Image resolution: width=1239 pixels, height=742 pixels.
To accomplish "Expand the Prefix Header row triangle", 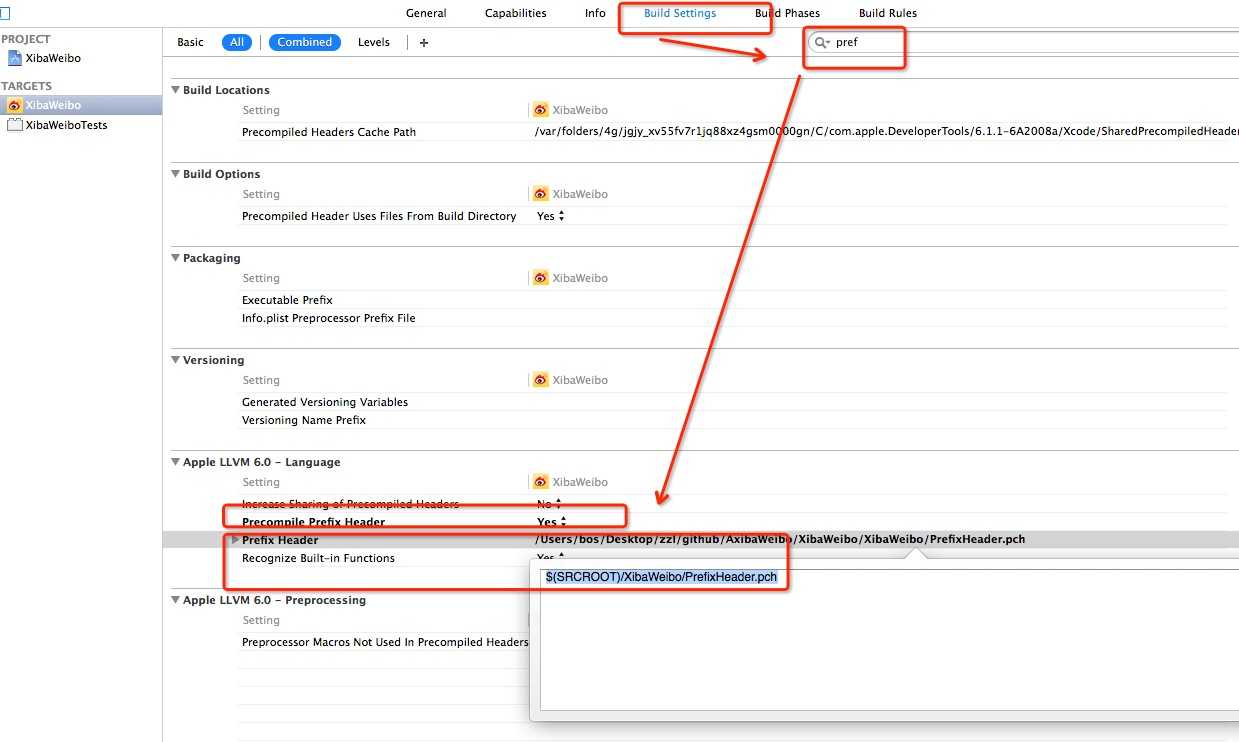I will (x=235, y=540).
